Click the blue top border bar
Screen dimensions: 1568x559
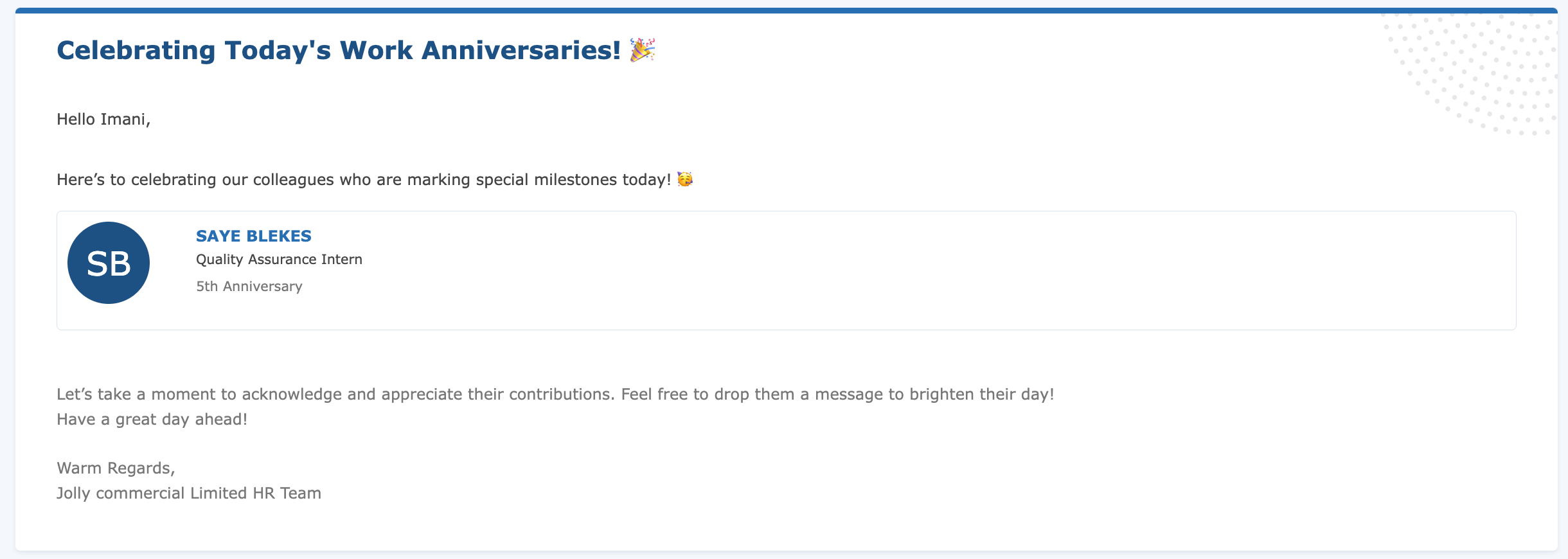787,10
